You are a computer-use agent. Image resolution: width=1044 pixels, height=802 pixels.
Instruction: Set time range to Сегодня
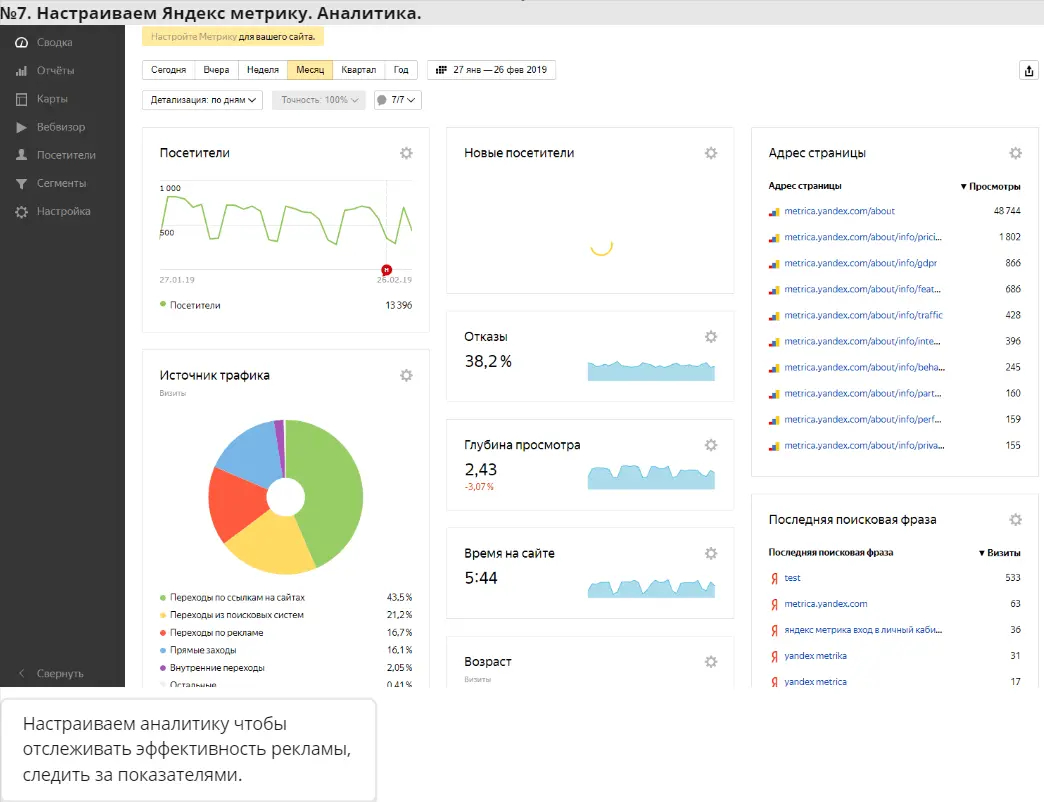[x=168, y=70]
